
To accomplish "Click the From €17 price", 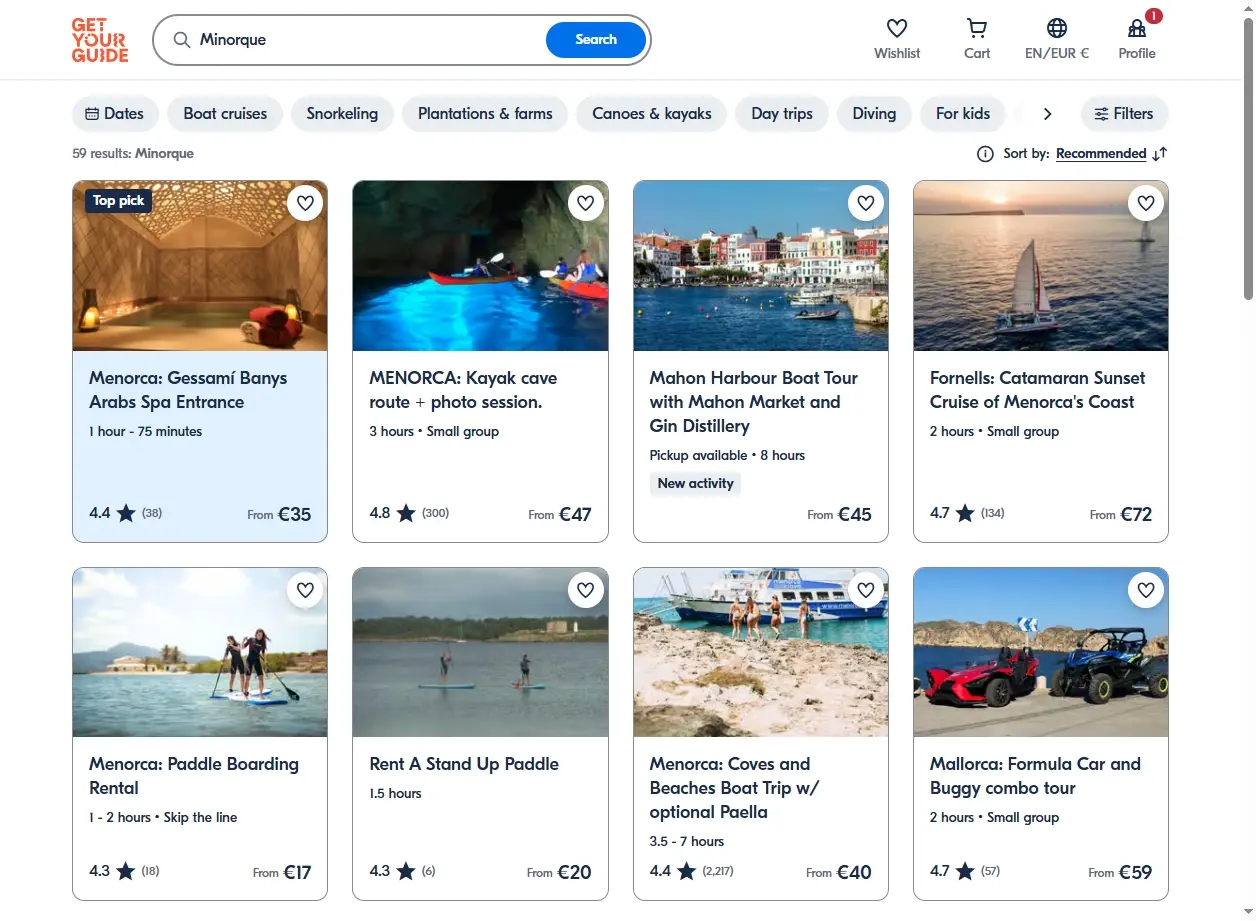I will click(282, 873).
